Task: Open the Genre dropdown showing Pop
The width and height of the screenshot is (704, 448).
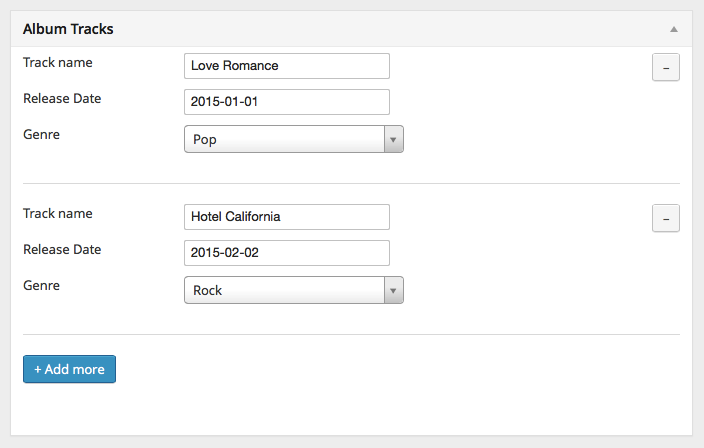Action: pos(285,140)
